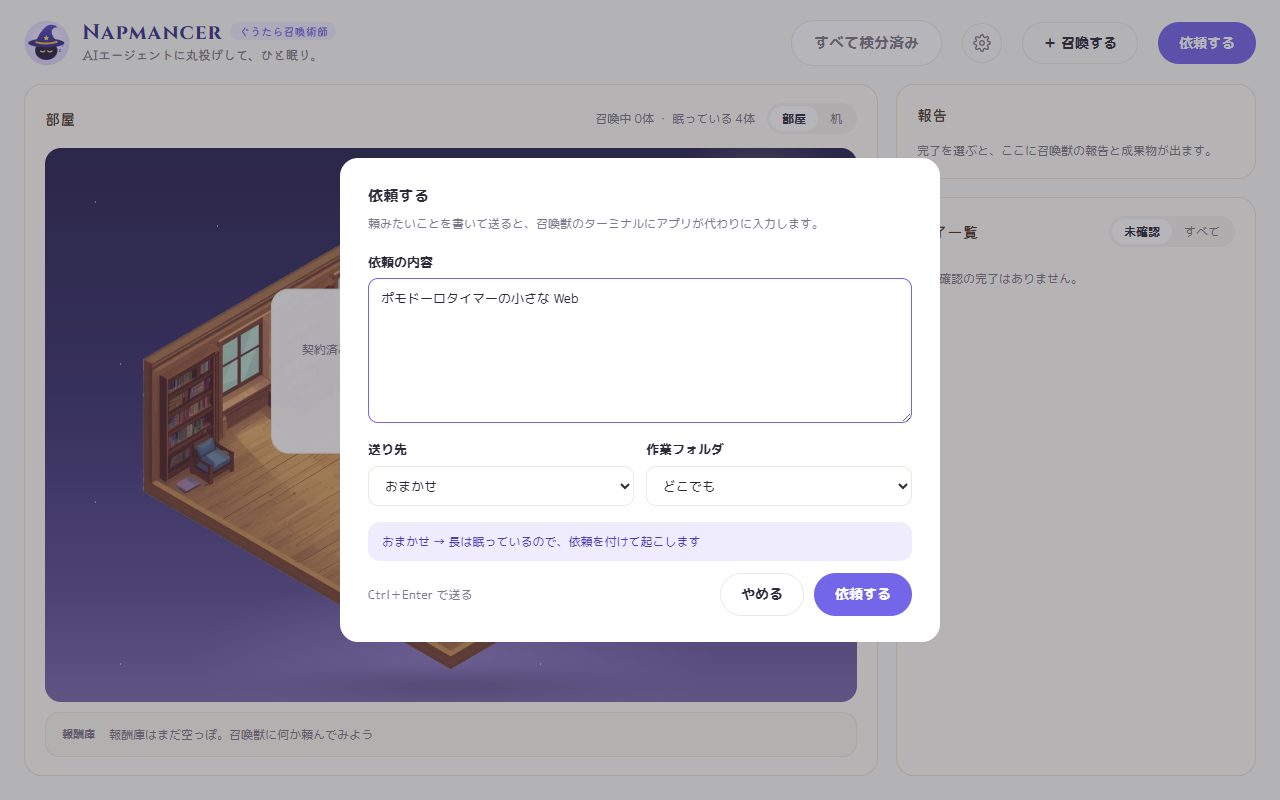
Task: Open the 作業フォルダ dropdown
Action: pyautogui.click(x=779, y=486)
